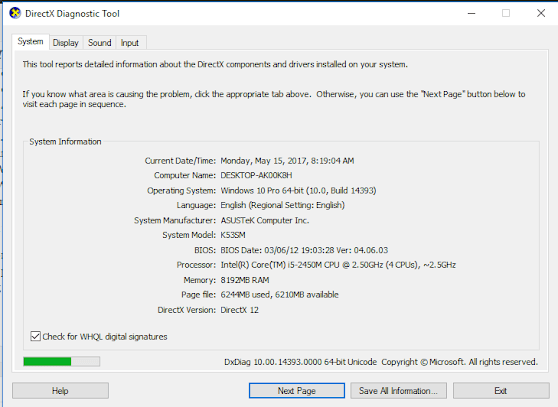Screen dimensions: 558x407
Task: Switch to the Display tab
Action: (65, 43)
